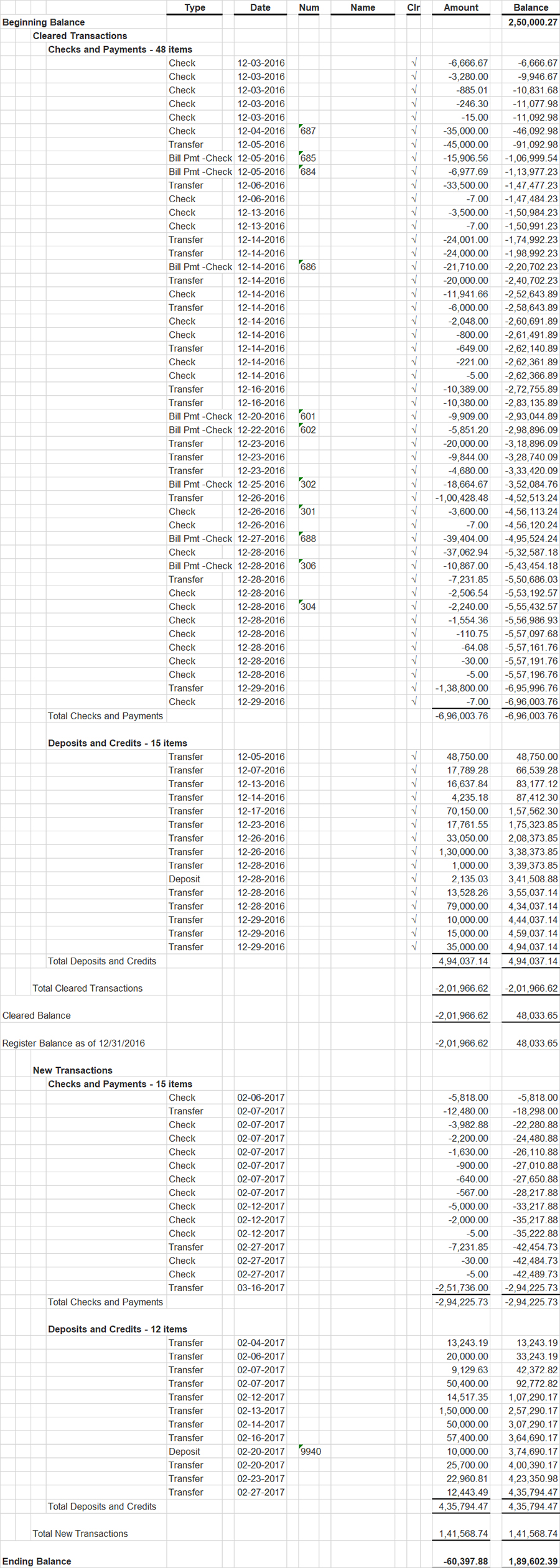Select the Register Balance as of 12/31/2016 row

point(280,1043)
